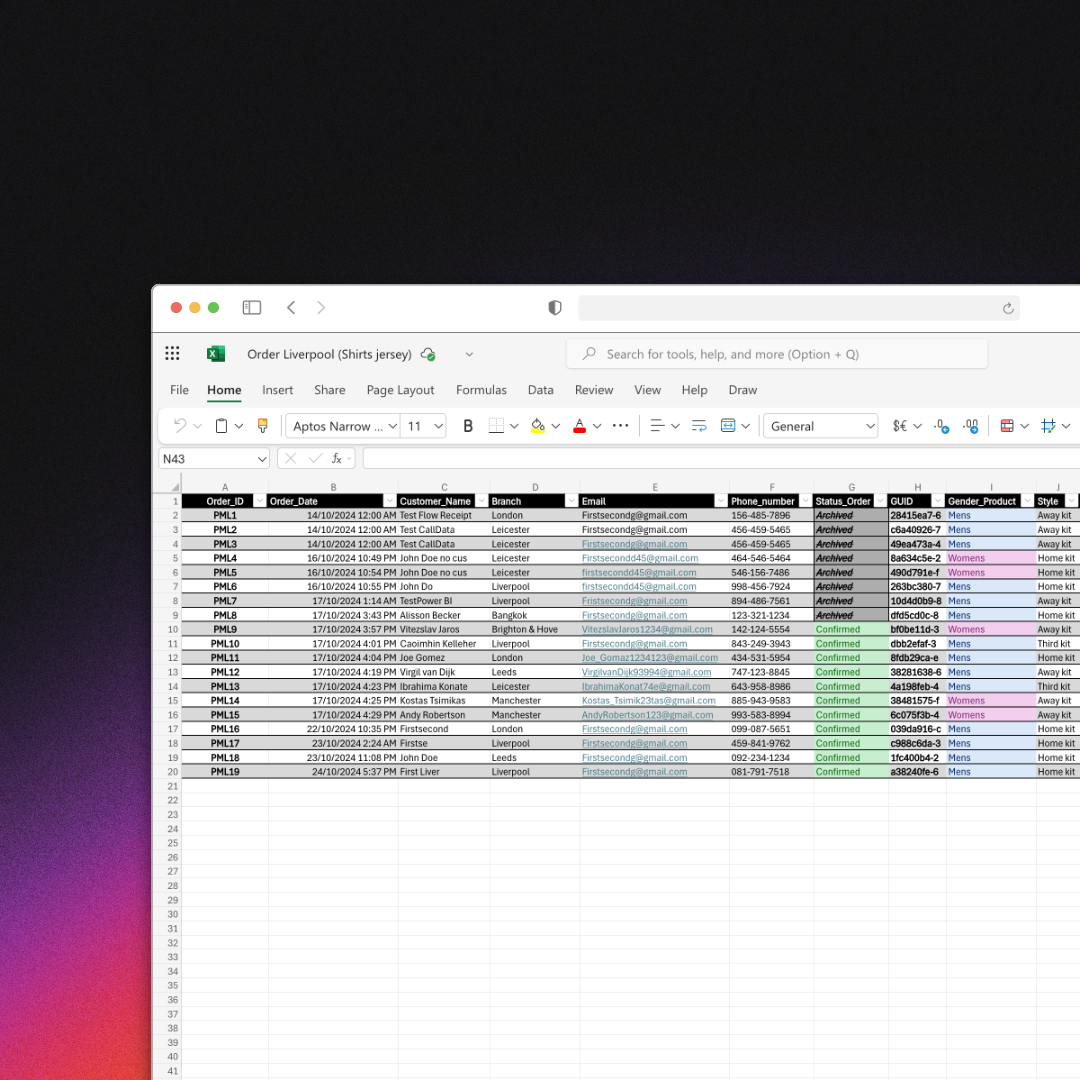Viewport: 1080px width, 1080px height.
Task: Switch to the Page Layout tab
Action: pos(400,390)
